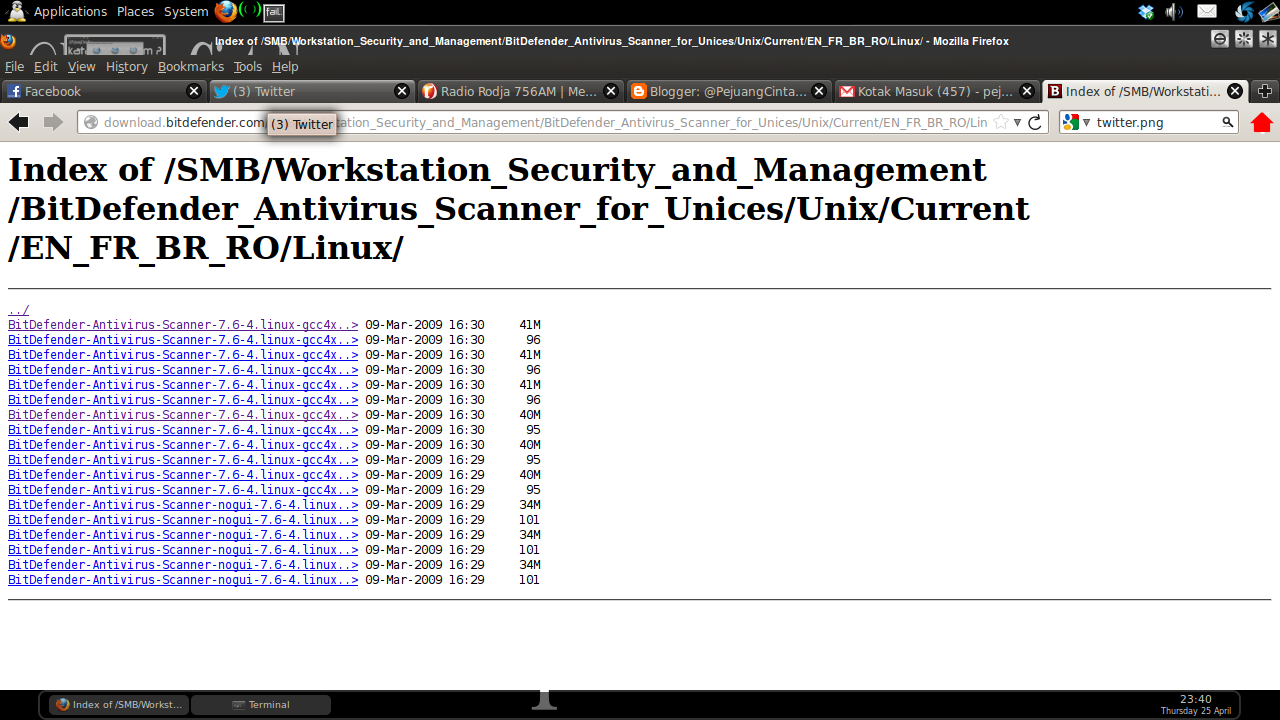
Task: Reload the page with the refresh icon
Action: 1035,122
